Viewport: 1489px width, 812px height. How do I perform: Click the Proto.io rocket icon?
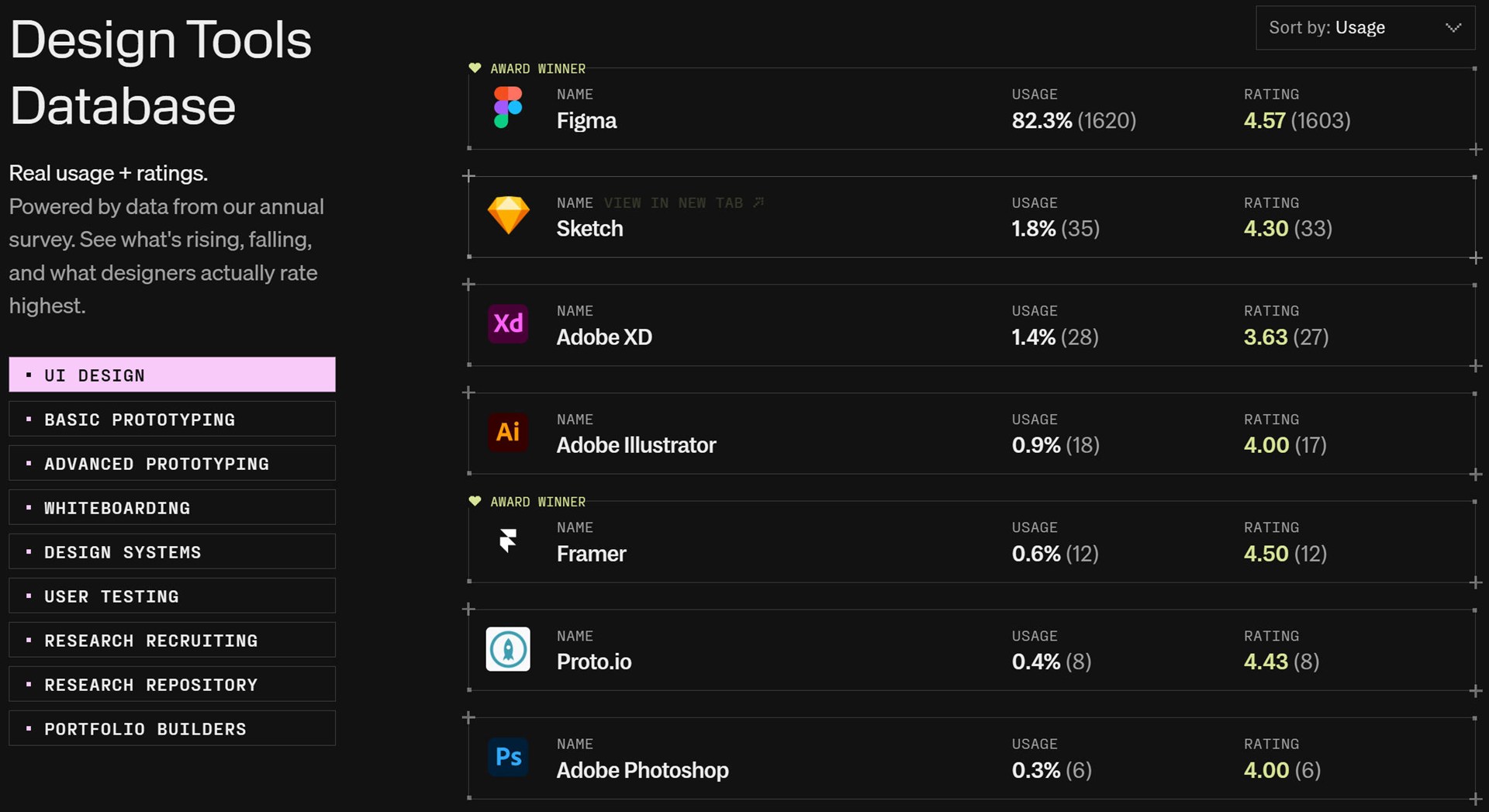(x=508, y=649)
